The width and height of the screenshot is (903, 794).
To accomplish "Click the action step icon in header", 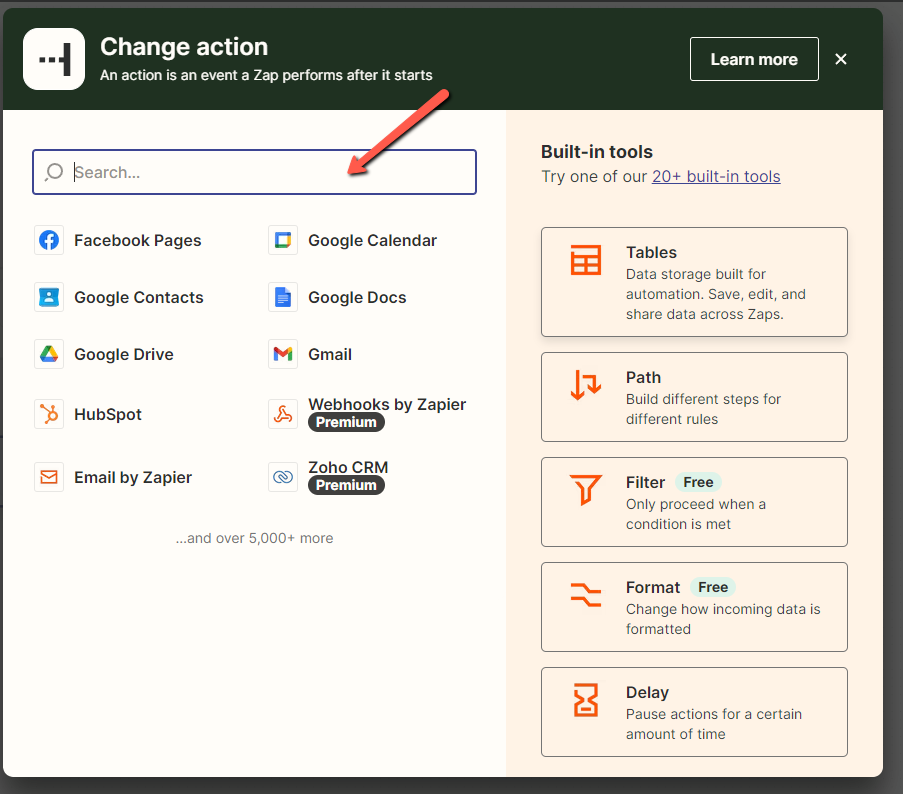I will tap(54, 59).
